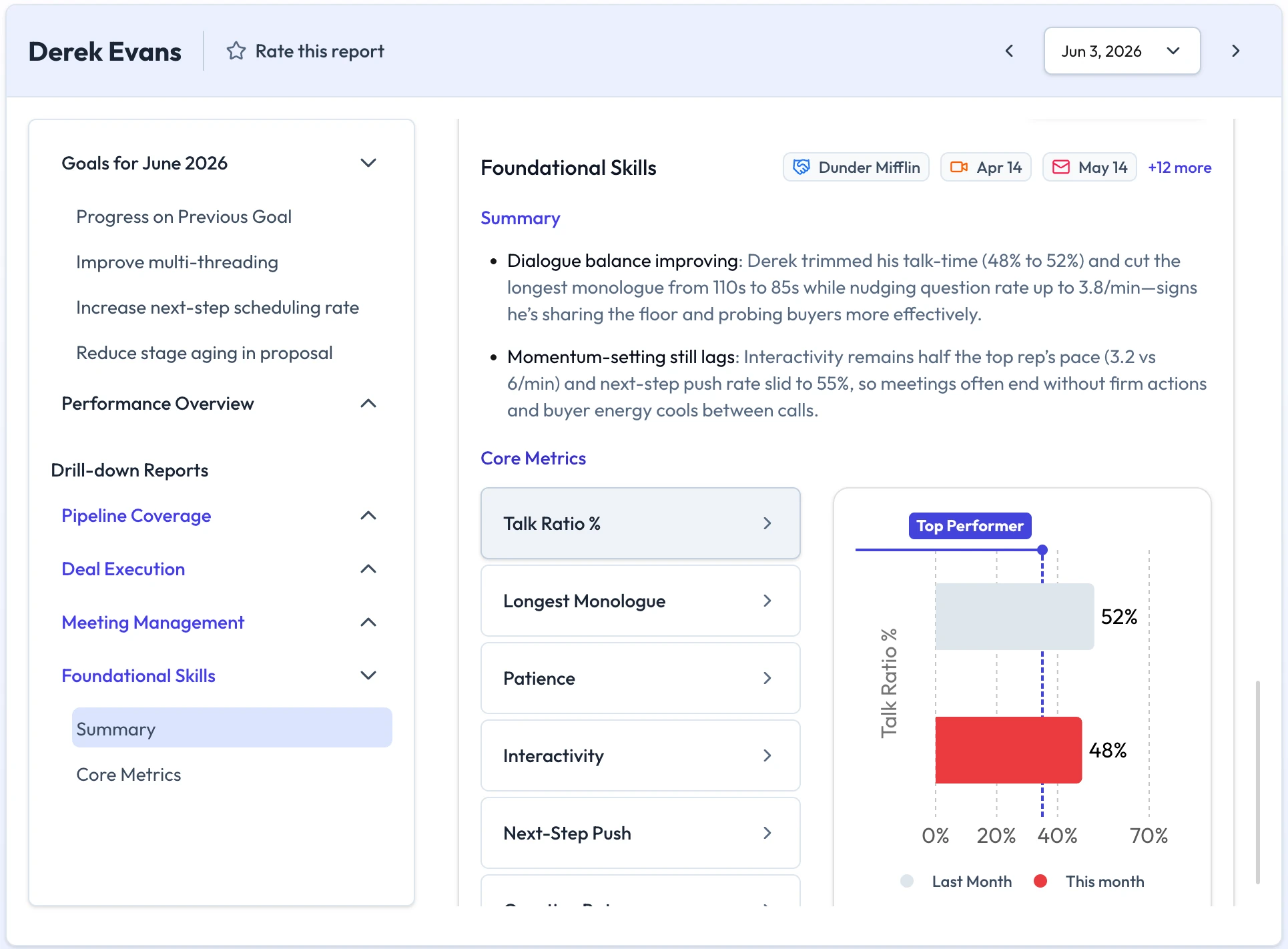The width and height of the screenshot is (1288, 949).
Task: Click the video camera icon for Apr 14
Action: click(x=959, y=167)
